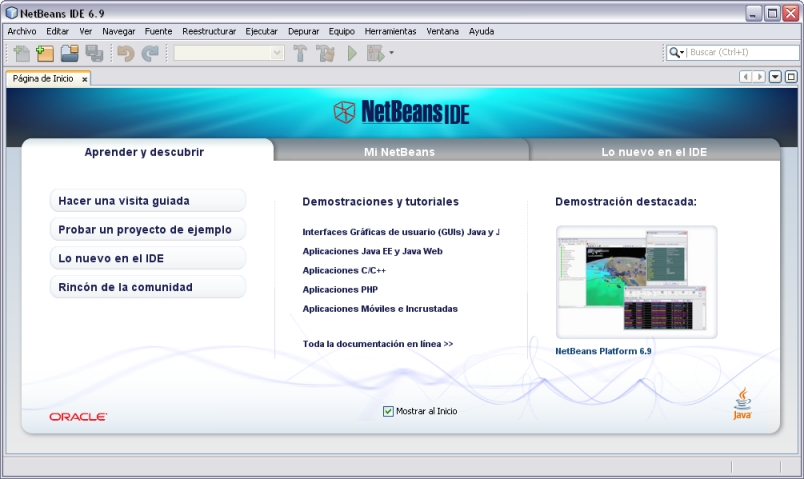This screenshot has height=479, width=804.
Task: Switch to Lo nuevo en el IDE tab
Action: click(x=654, y=152)
